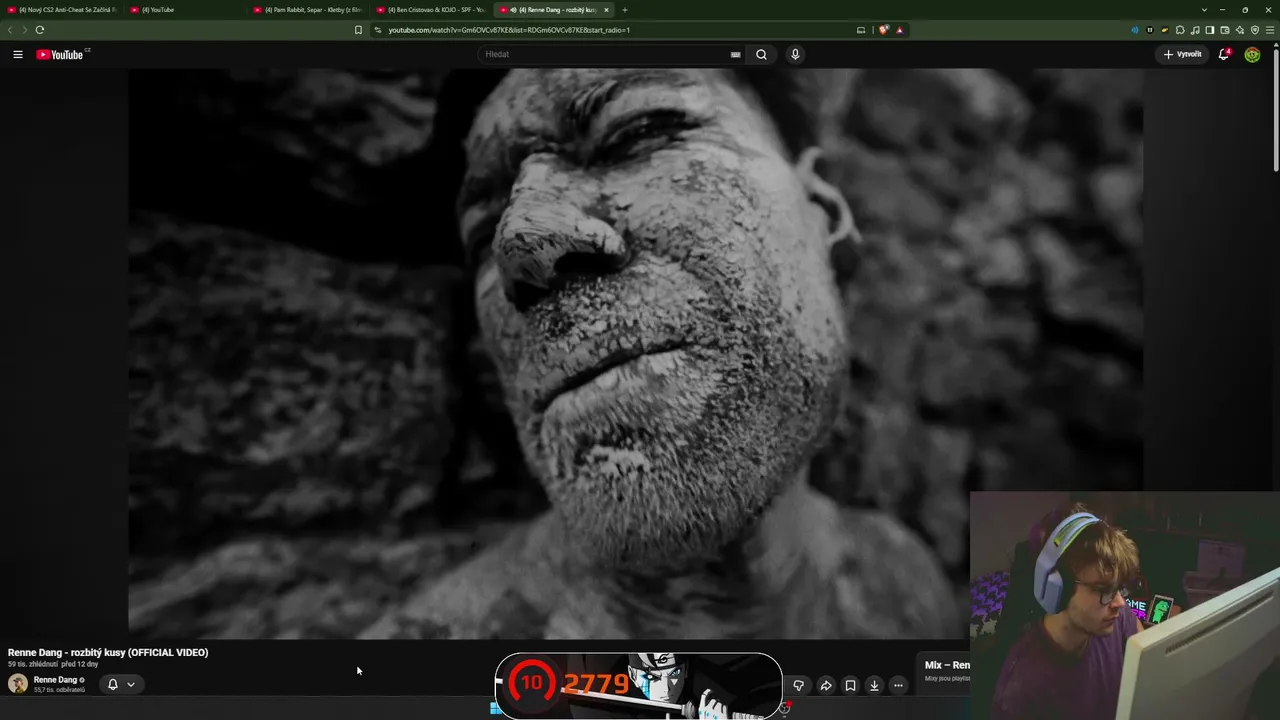
Task: Open a new browser tab
Action: point(625,10)
